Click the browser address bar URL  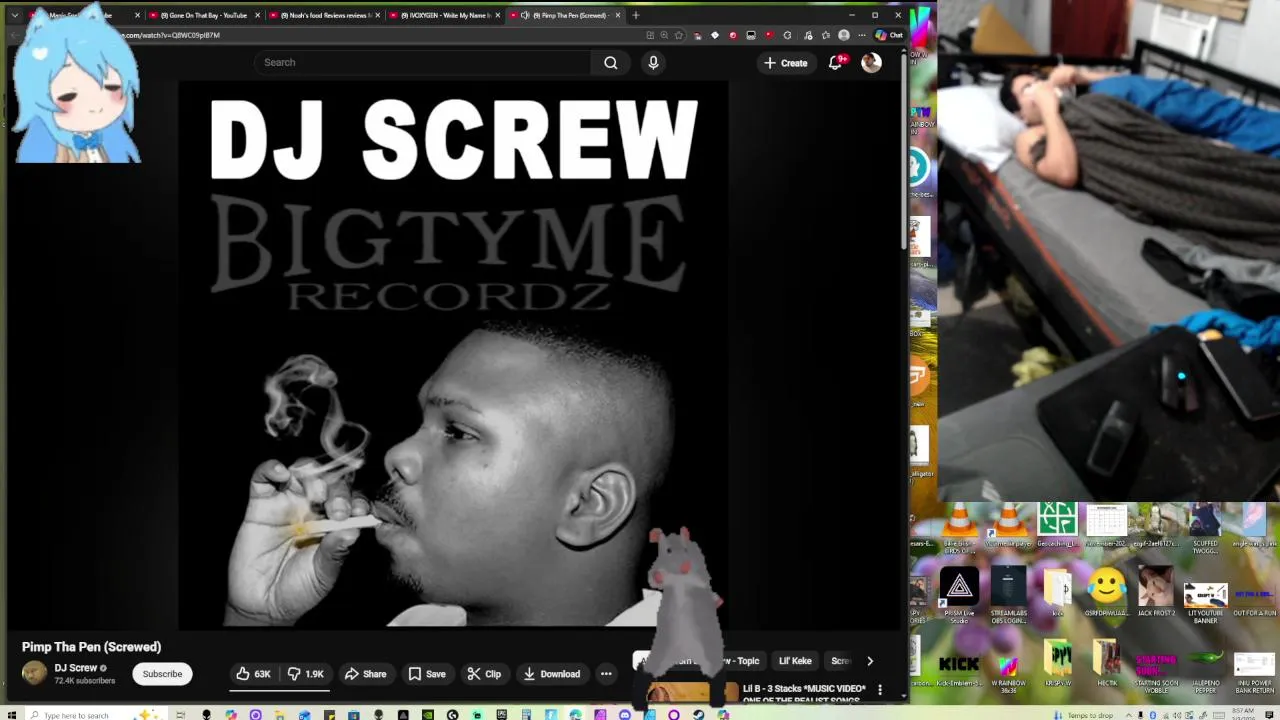tap(170, 35)
